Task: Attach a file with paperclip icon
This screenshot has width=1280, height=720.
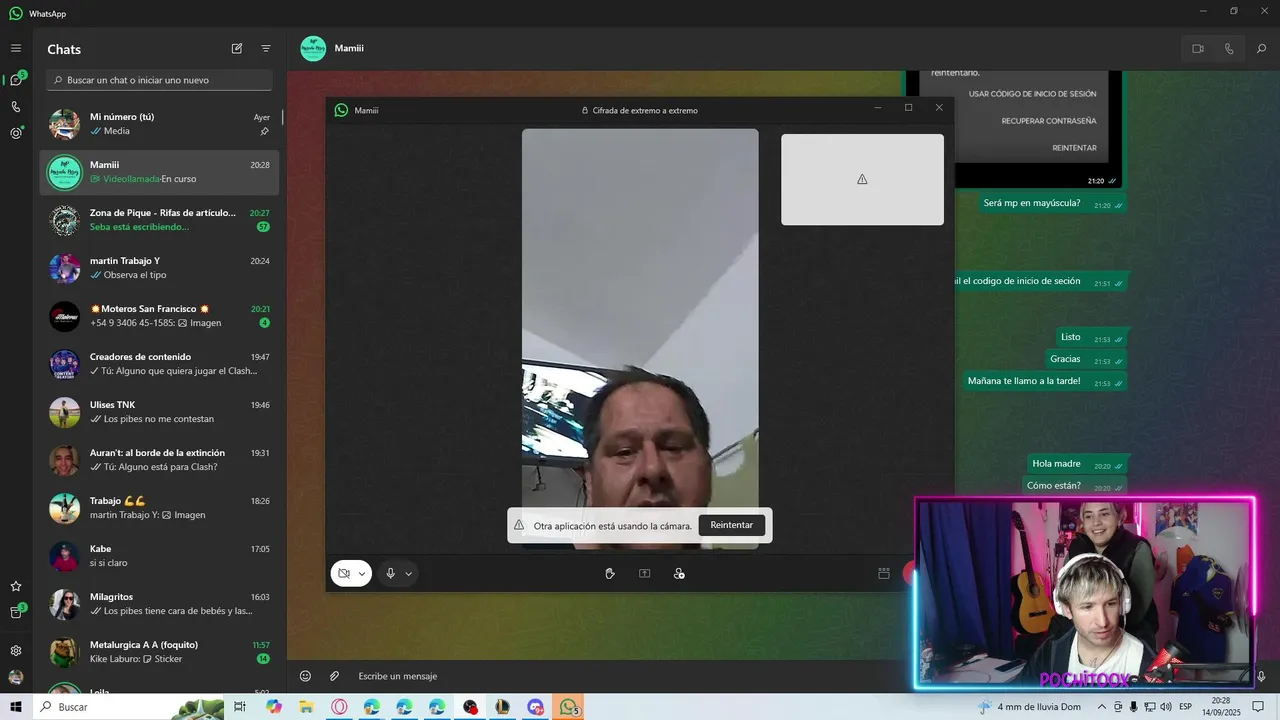Action: click(335, 676)
